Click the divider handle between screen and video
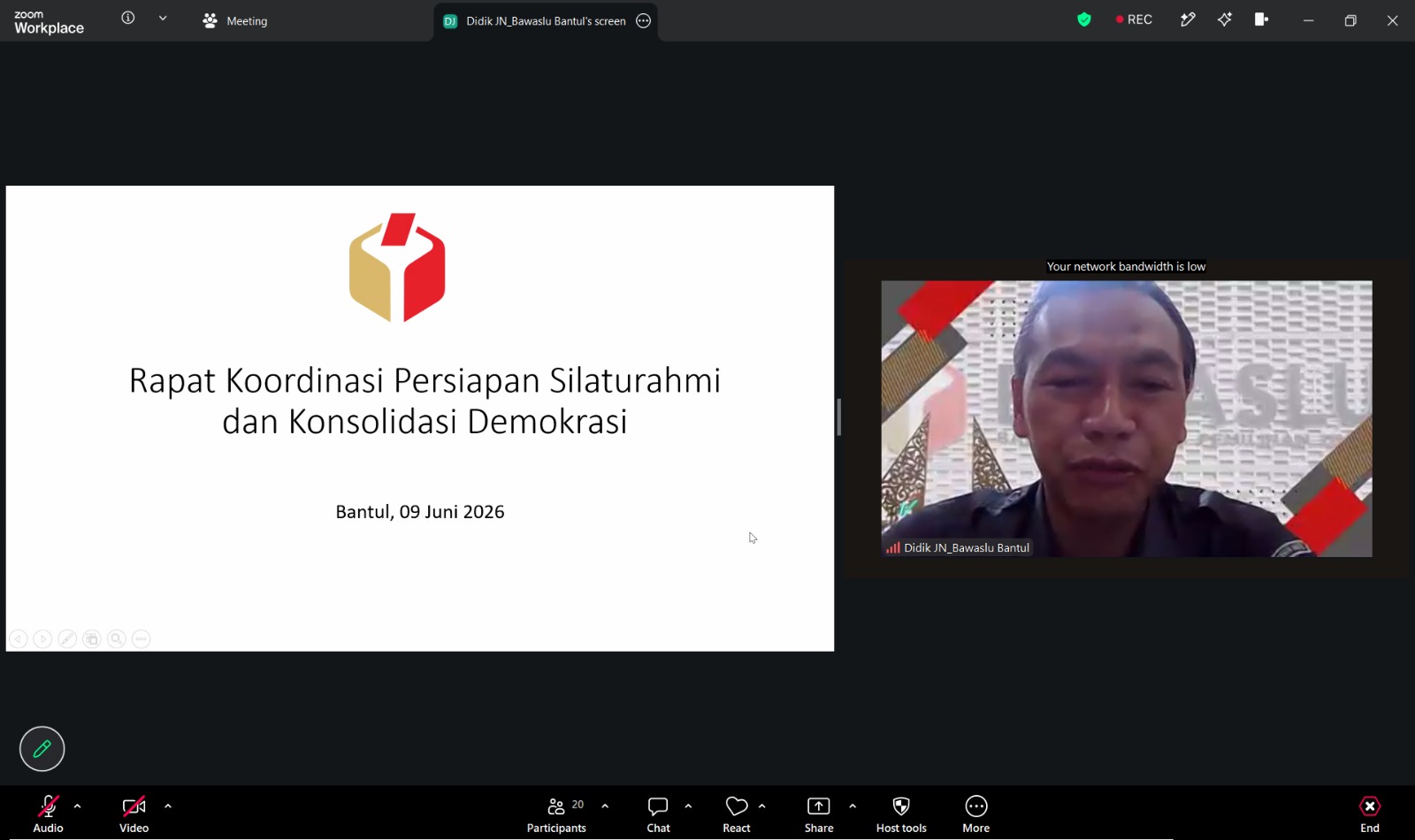The height and width of the screenshot is (840, 1415). 838,417
